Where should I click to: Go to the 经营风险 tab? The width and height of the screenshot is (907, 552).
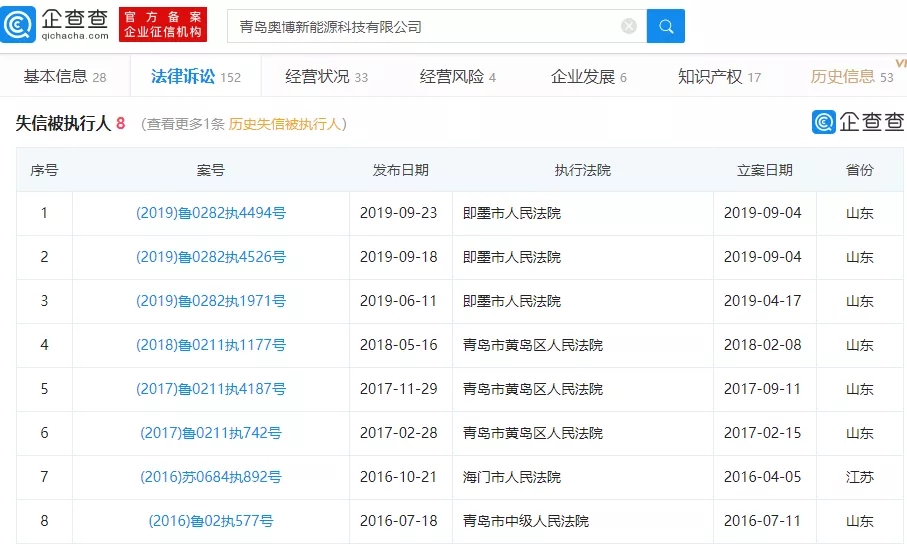click(458, 77)
